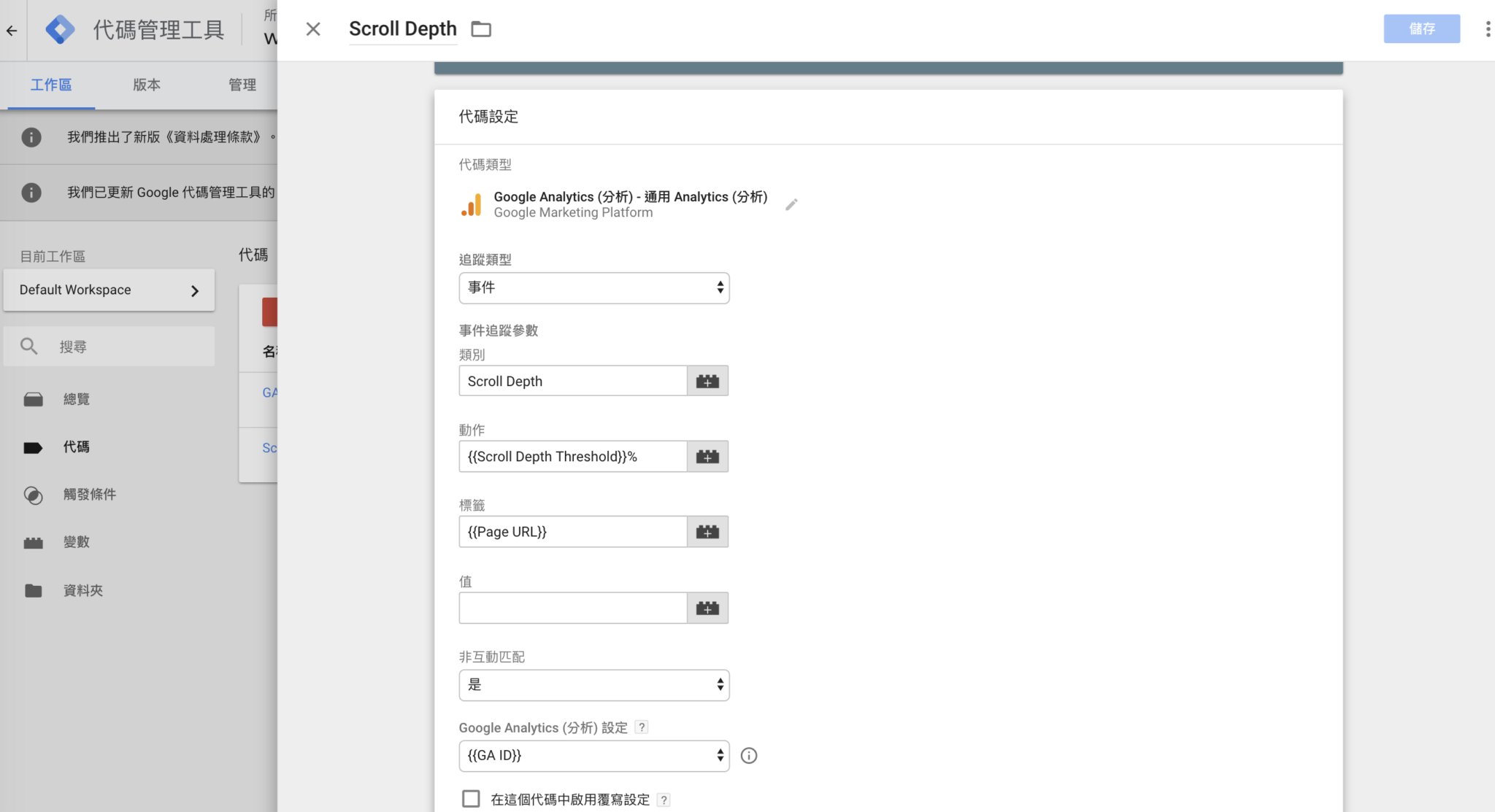Click the 標籤 field containing Page URL
The width and height of the screenshot is (1495, 812).
click(572, 531)
